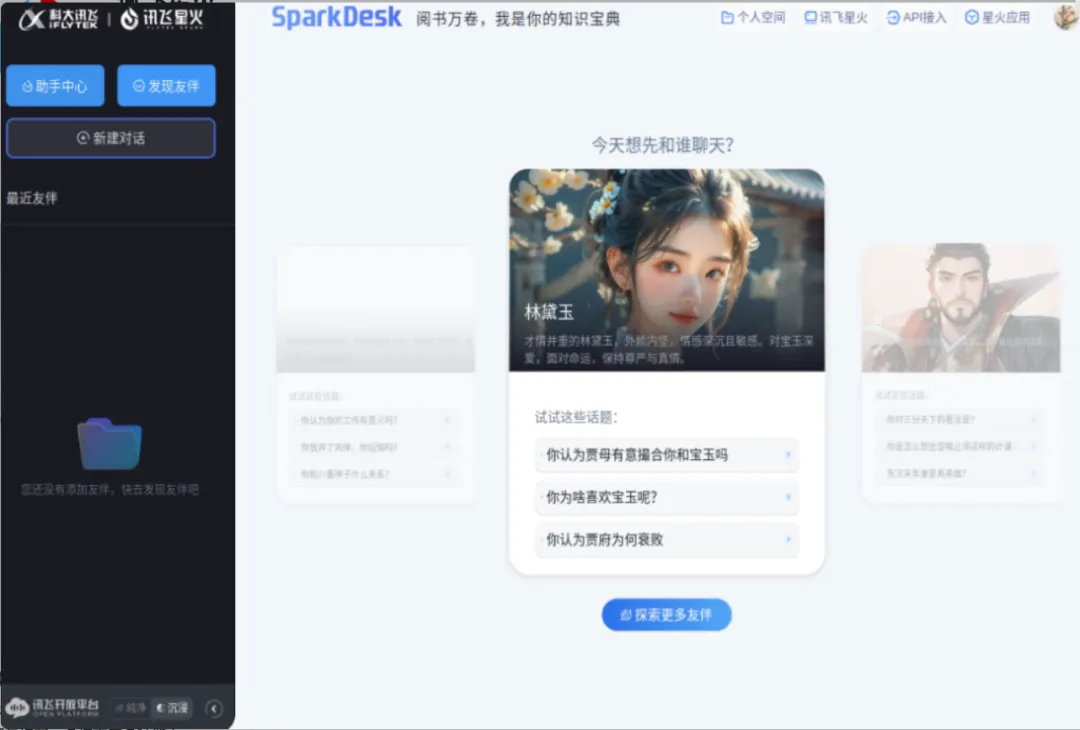
Task: Click the iFLYTEK logo in the sidebar
Action: (58, 19)
